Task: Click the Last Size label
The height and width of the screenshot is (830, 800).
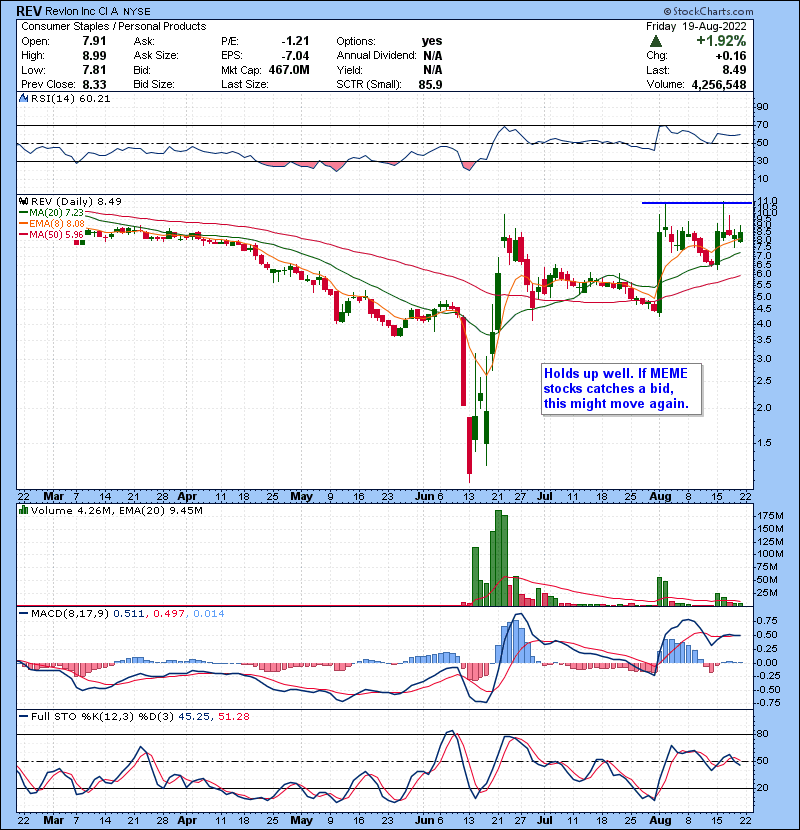Action: pyautogui.click(x=245, y=85)
